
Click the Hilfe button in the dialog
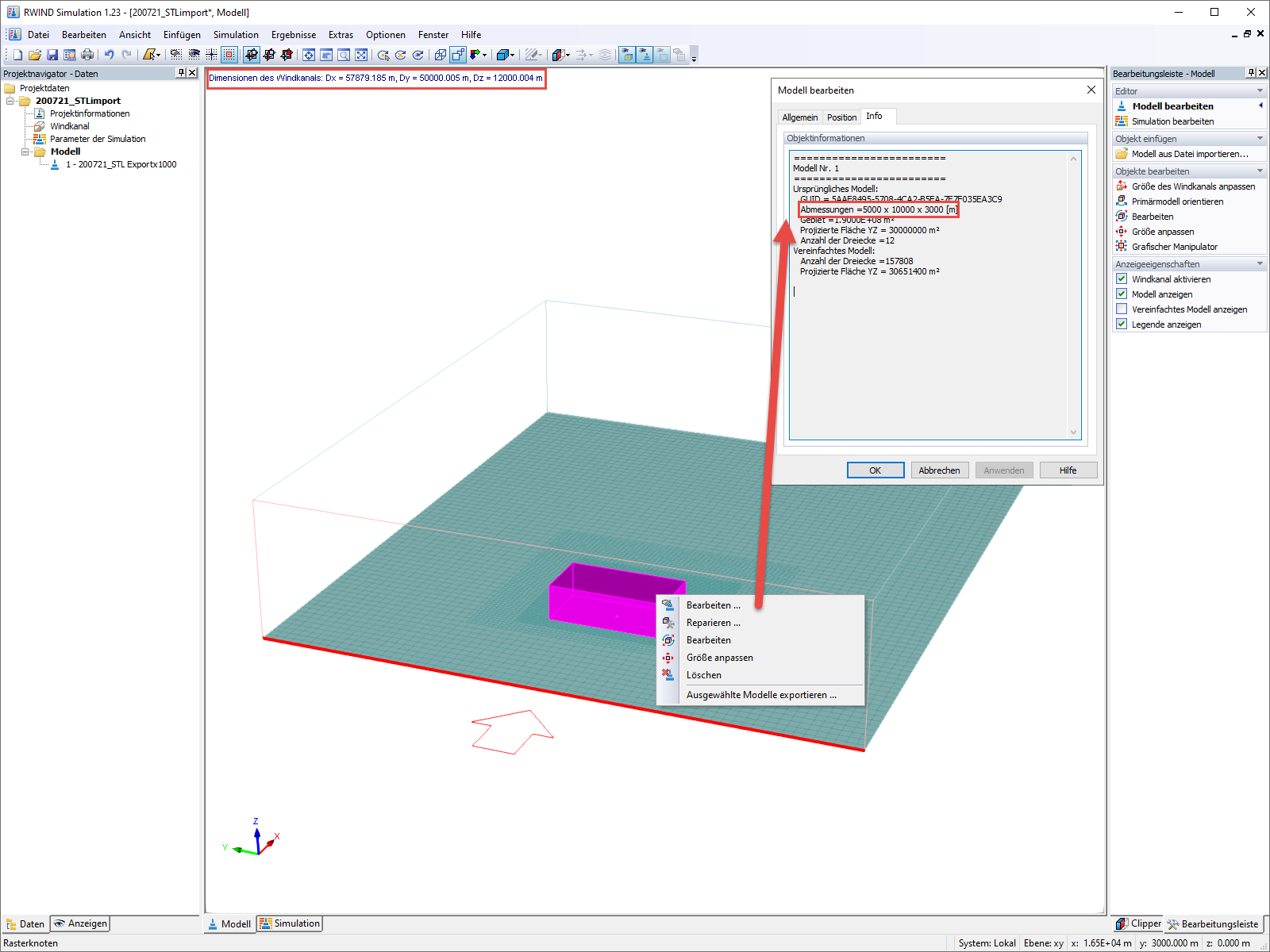1068,470
